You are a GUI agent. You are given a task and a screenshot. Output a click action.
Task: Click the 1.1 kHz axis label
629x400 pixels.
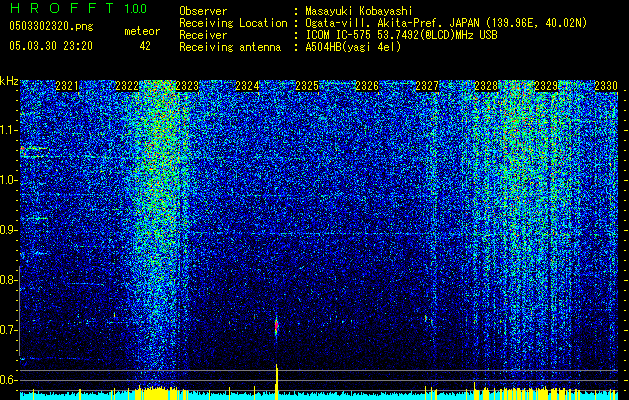(x=8, y=130)
